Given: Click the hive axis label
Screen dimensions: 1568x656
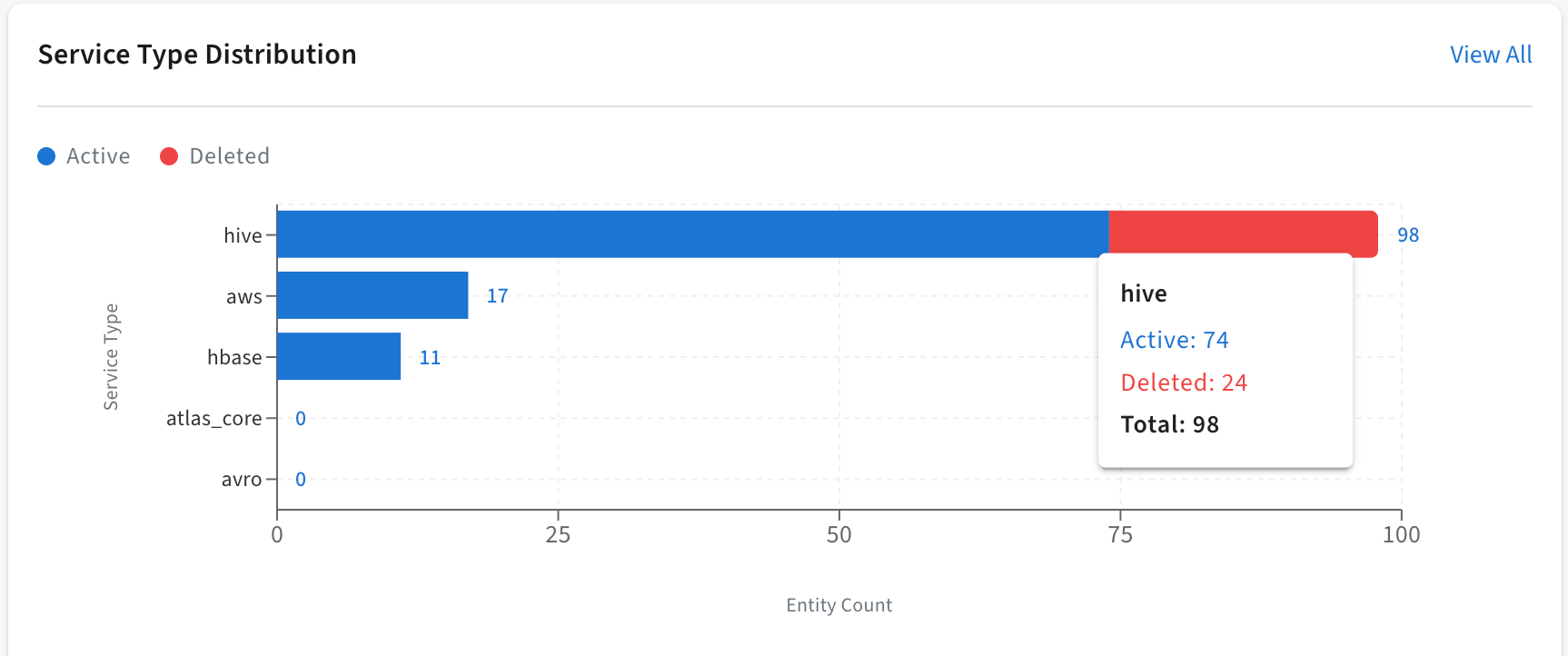Looking at the screenshot, I should pos(243,235).
